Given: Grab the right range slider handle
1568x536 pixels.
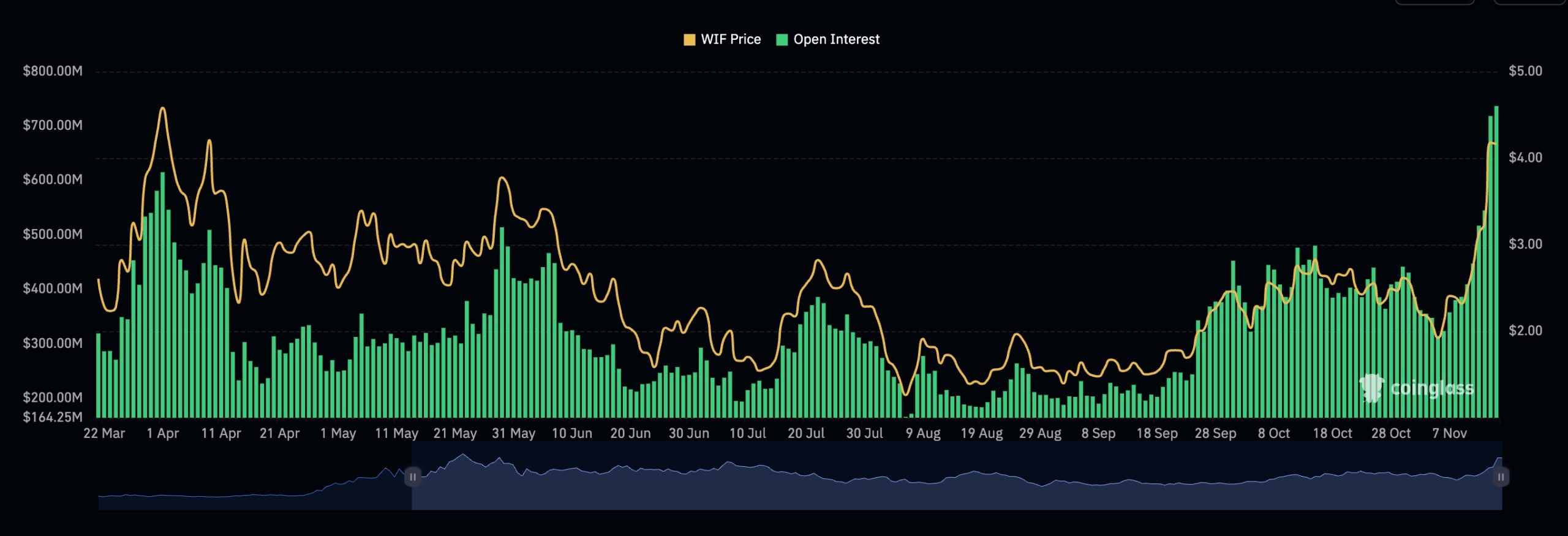Looking at the screenshot, I should [1501, 477].
